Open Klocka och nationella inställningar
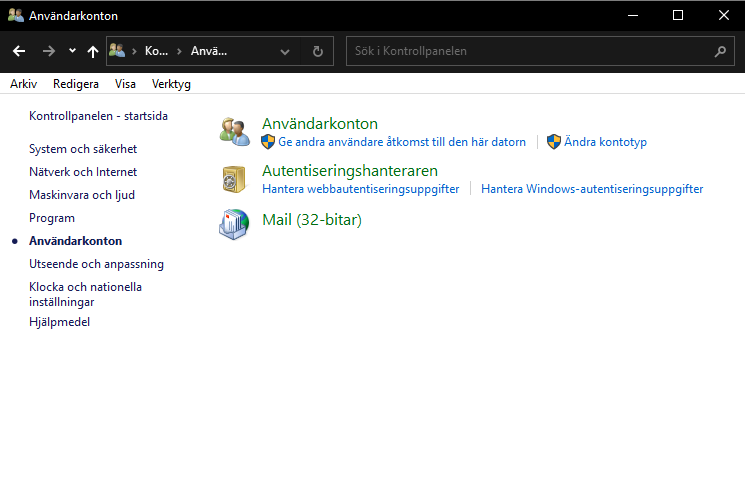Screen dimensions: 745x486 pos(86,294)
